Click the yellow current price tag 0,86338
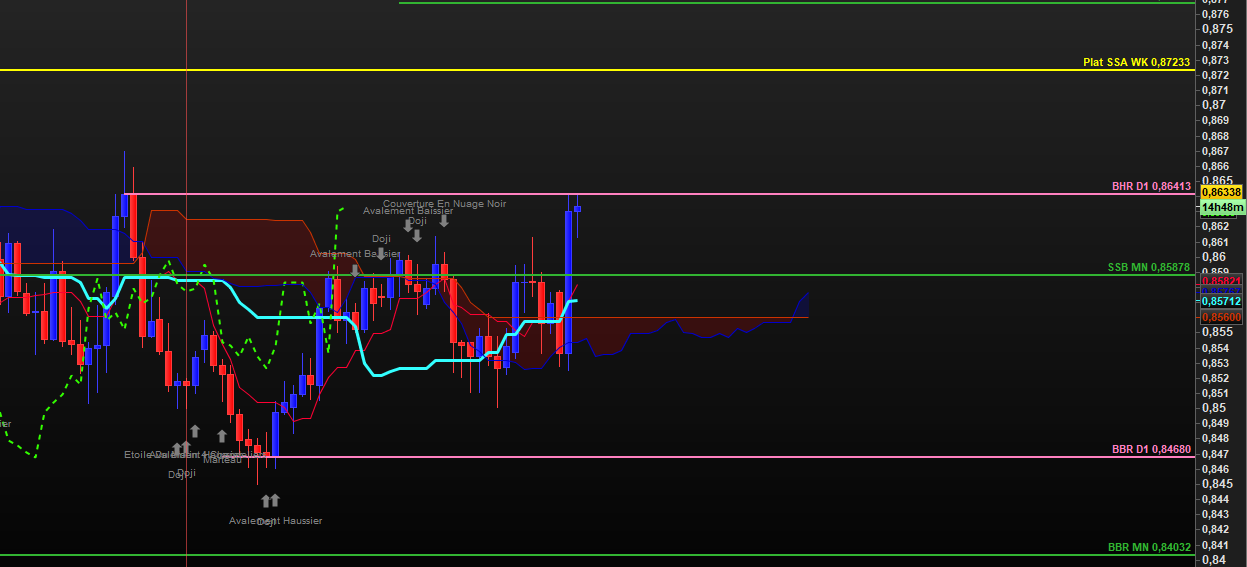Screen dimensions: 1247x567 click(1221, 191)
